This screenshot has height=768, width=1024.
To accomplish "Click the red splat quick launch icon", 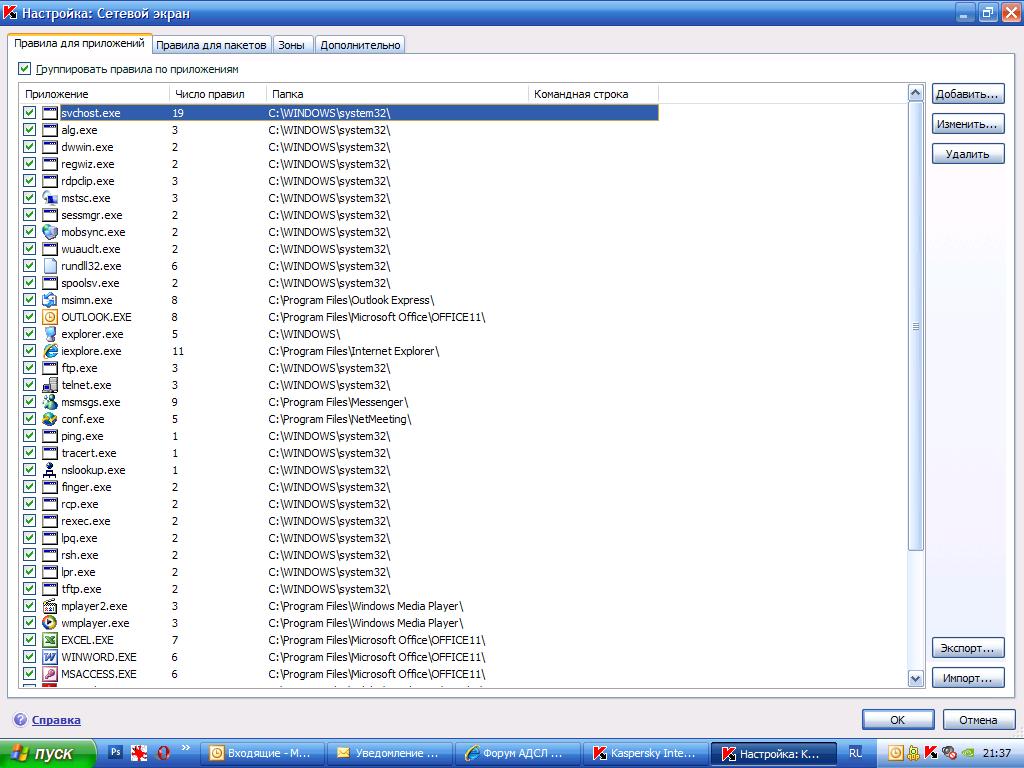I will 139,752.
